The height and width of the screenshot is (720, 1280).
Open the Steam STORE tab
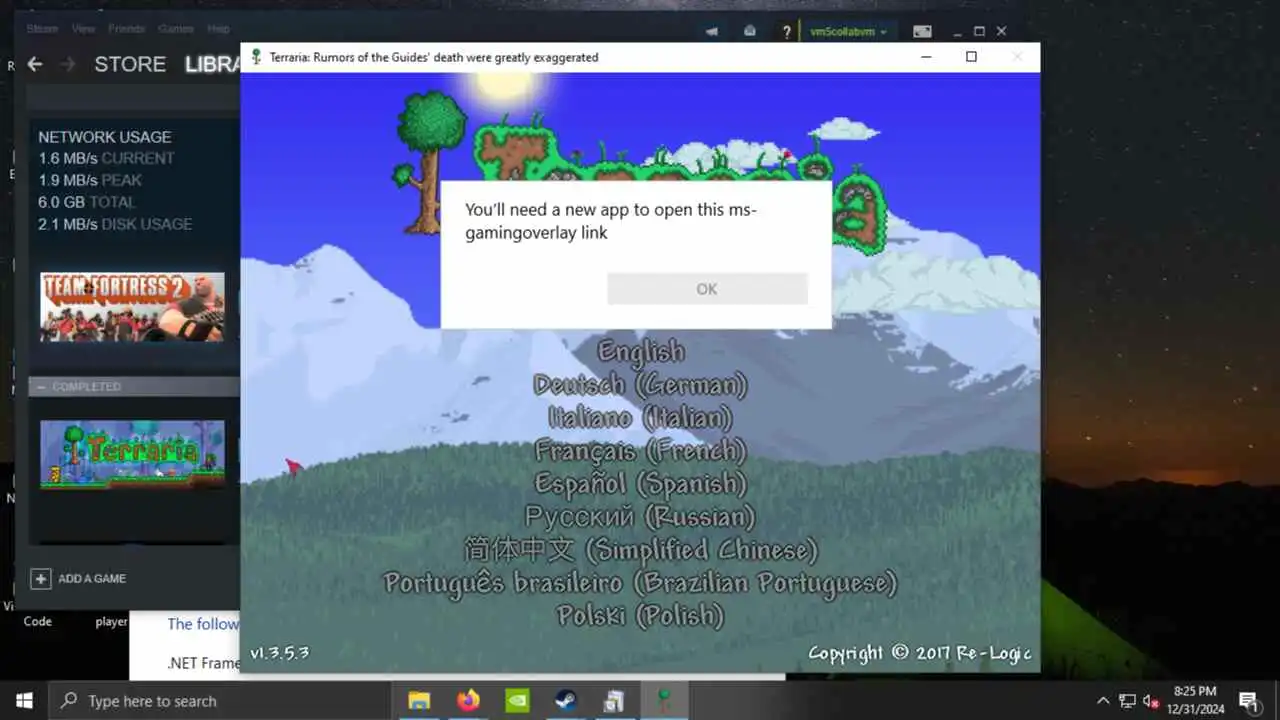130,64
